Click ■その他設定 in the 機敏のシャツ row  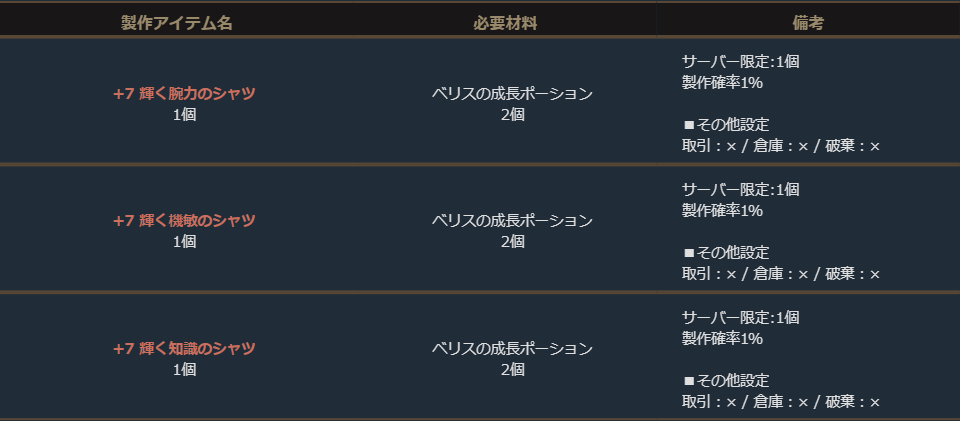click(726, 253)
